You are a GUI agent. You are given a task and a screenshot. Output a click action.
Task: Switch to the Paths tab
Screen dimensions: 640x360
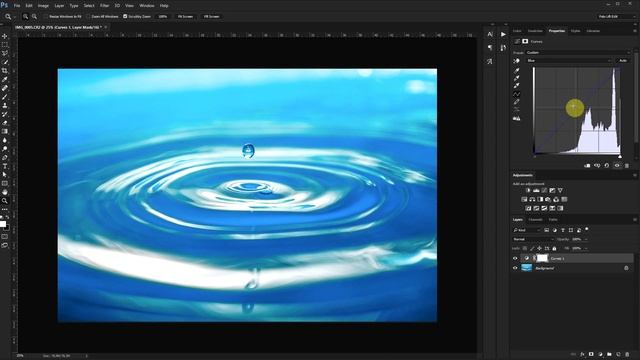(x=553, y=220)
